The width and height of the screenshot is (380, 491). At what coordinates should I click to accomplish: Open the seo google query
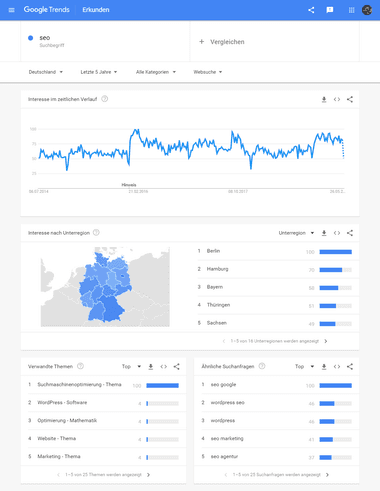pos(223,385)
